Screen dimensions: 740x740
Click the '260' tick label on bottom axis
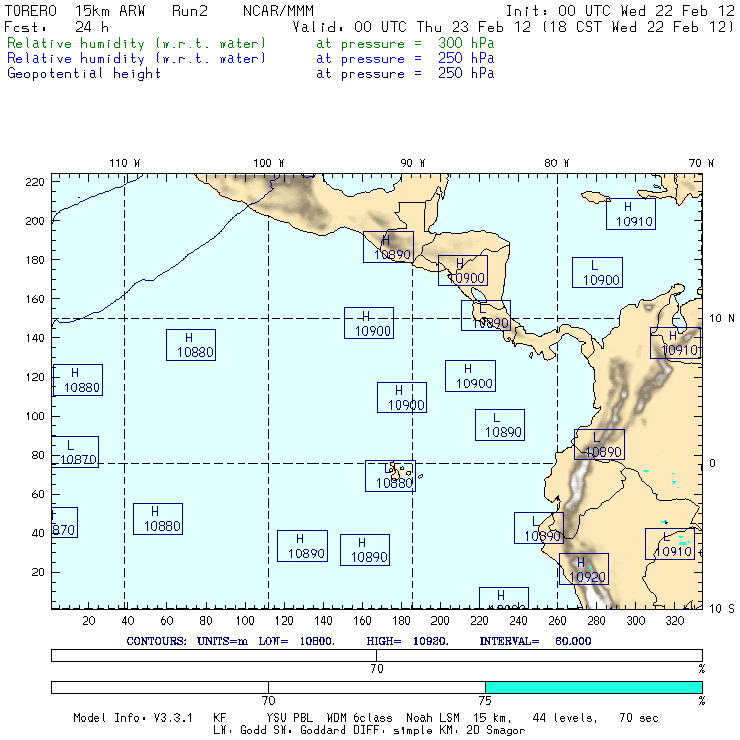pyautogui.click(x=557, y=621)
